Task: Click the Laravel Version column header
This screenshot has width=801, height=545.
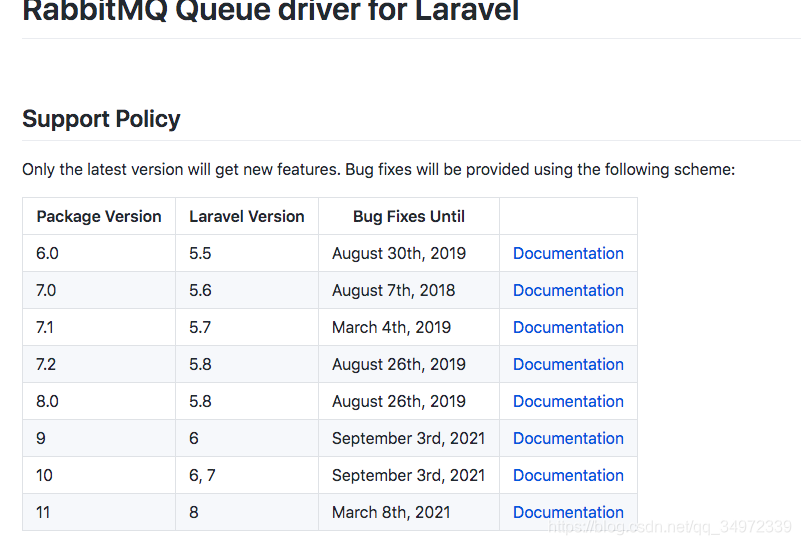Action: [x=247, y=217]
